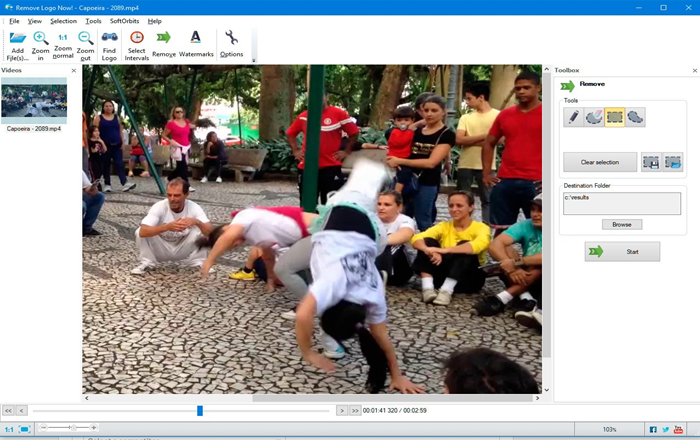Click the Start button
The image size is (700, 440).
[x=622, y=252]
